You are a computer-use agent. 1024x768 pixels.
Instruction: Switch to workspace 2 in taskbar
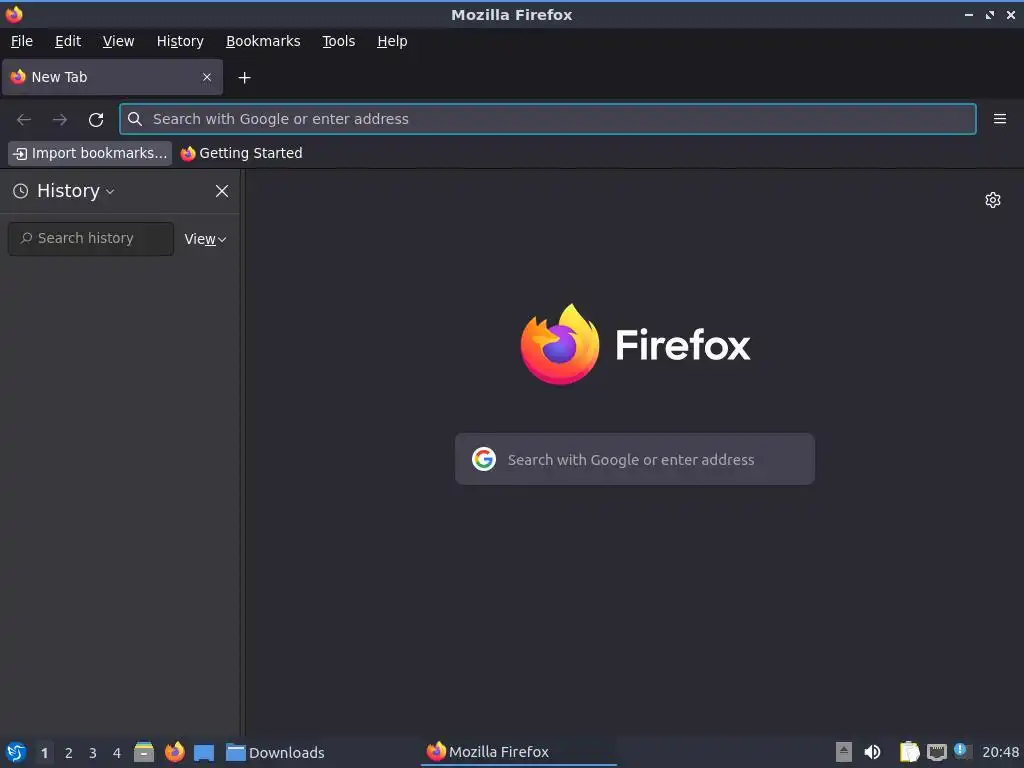pyautogui.click(x=69, y=753)
